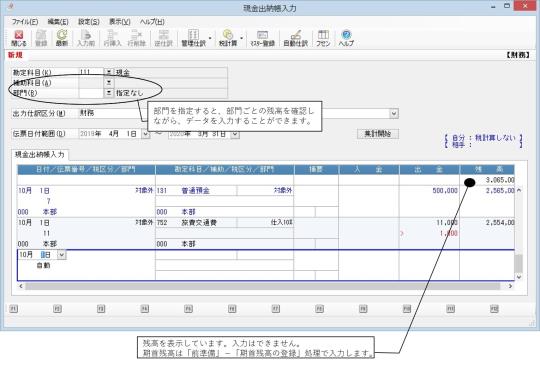The height and width of the screenshot is (377, 540).
Task: Open the マスター登録 toolbar icon
Action: (262, 38)
